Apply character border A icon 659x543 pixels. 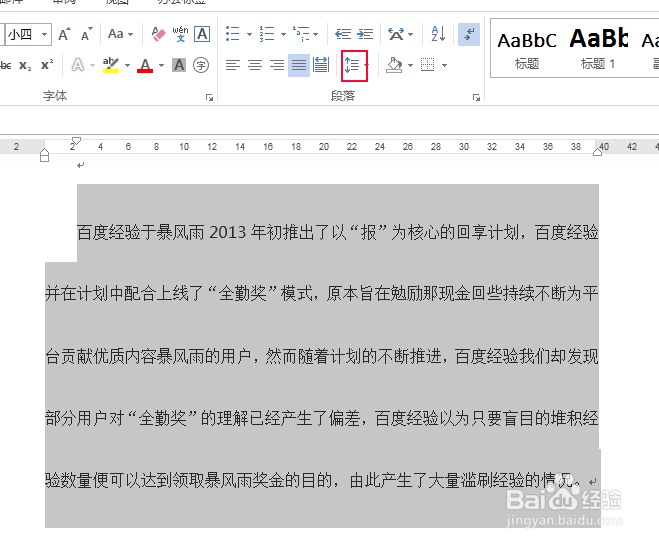coord(202,34)
